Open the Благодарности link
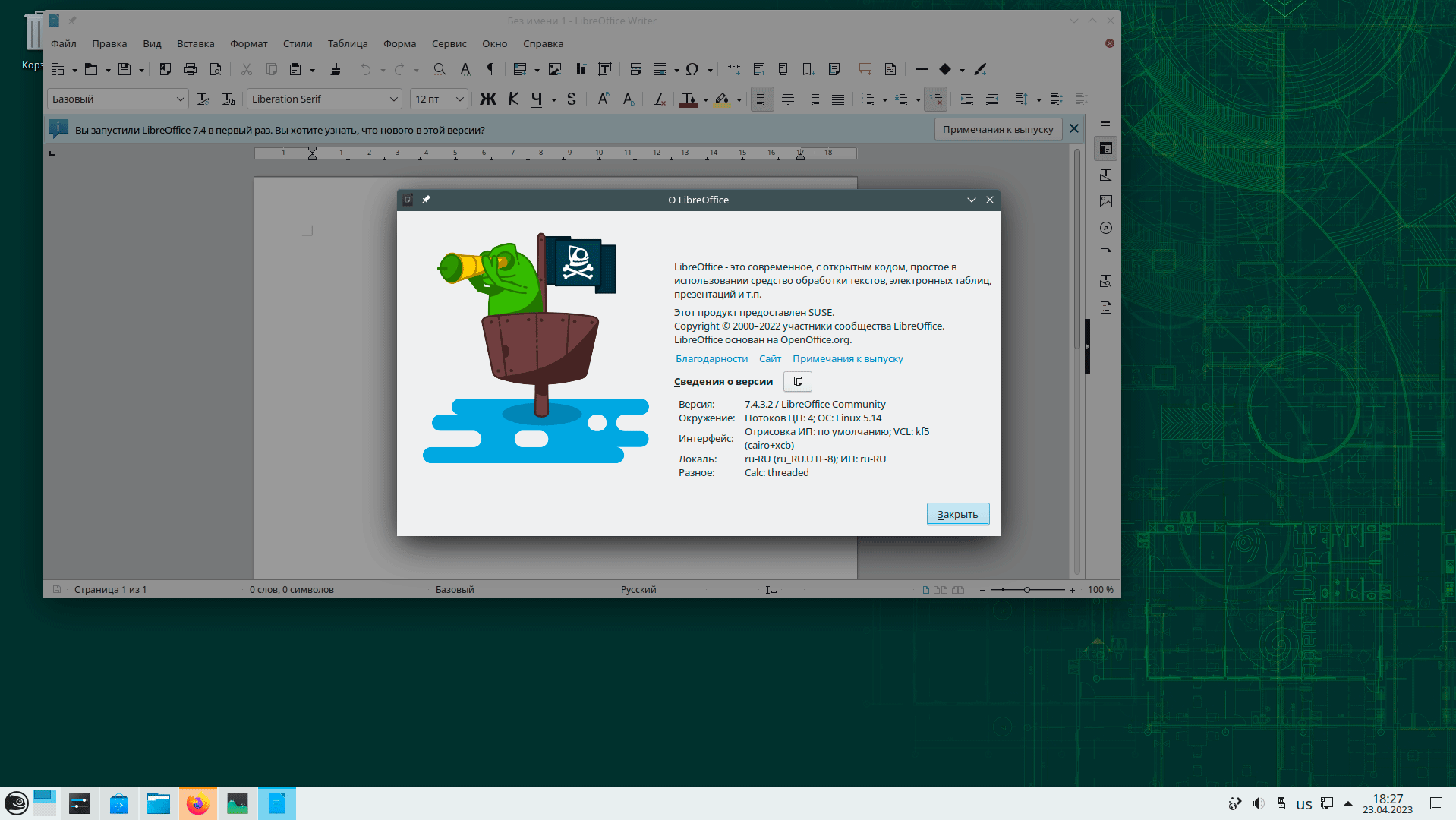 click(x=711, y=358)
